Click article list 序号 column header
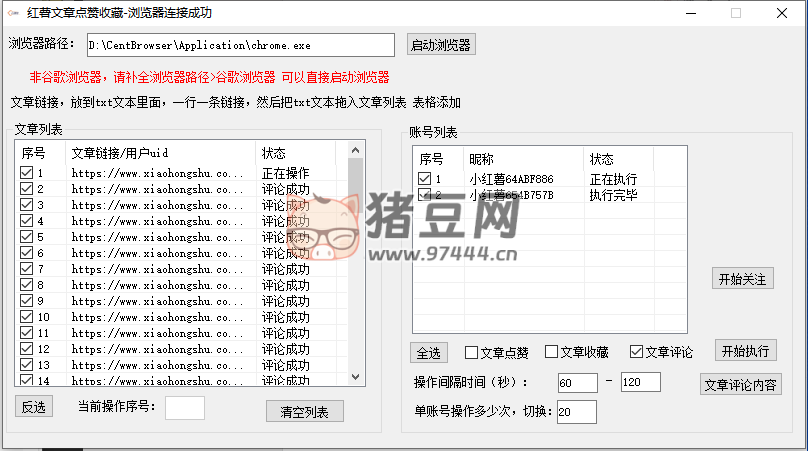Viewport: 808px width, 451px height. click(41, 153)
